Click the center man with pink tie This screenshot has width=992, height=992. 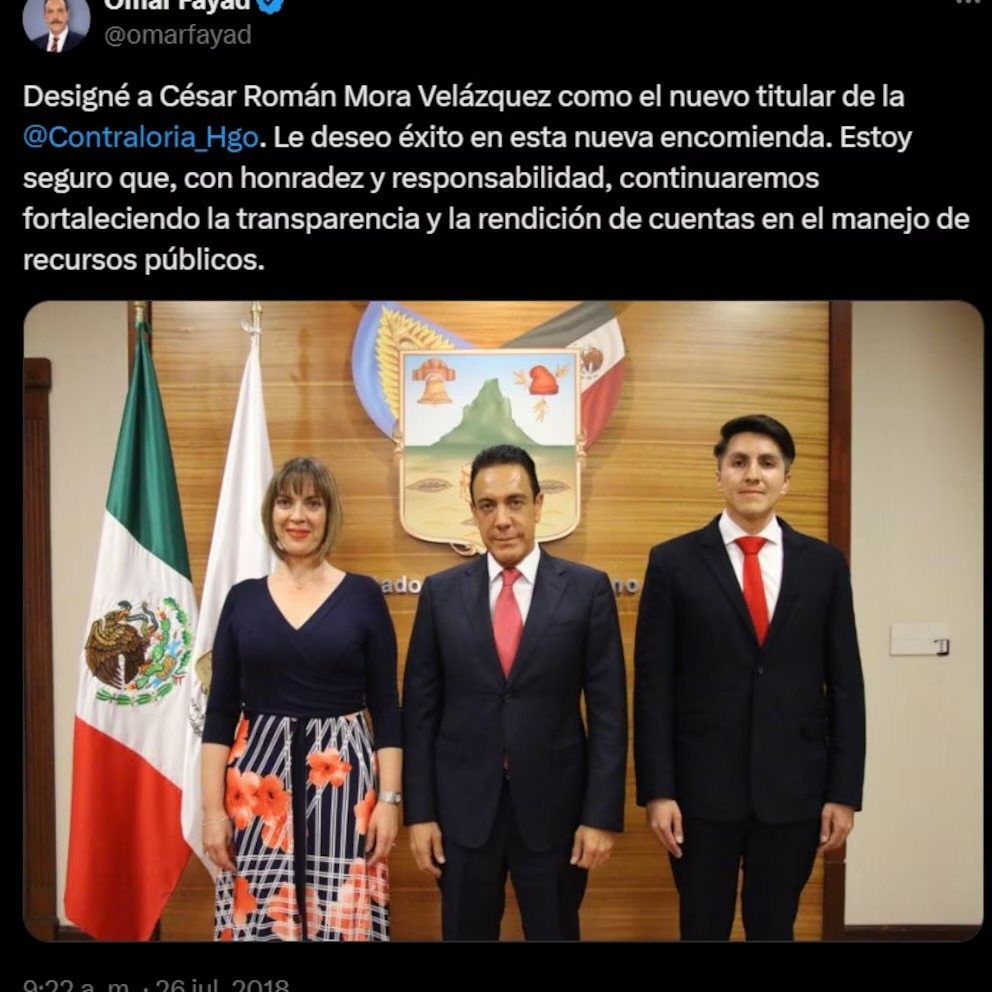[514, 693]
